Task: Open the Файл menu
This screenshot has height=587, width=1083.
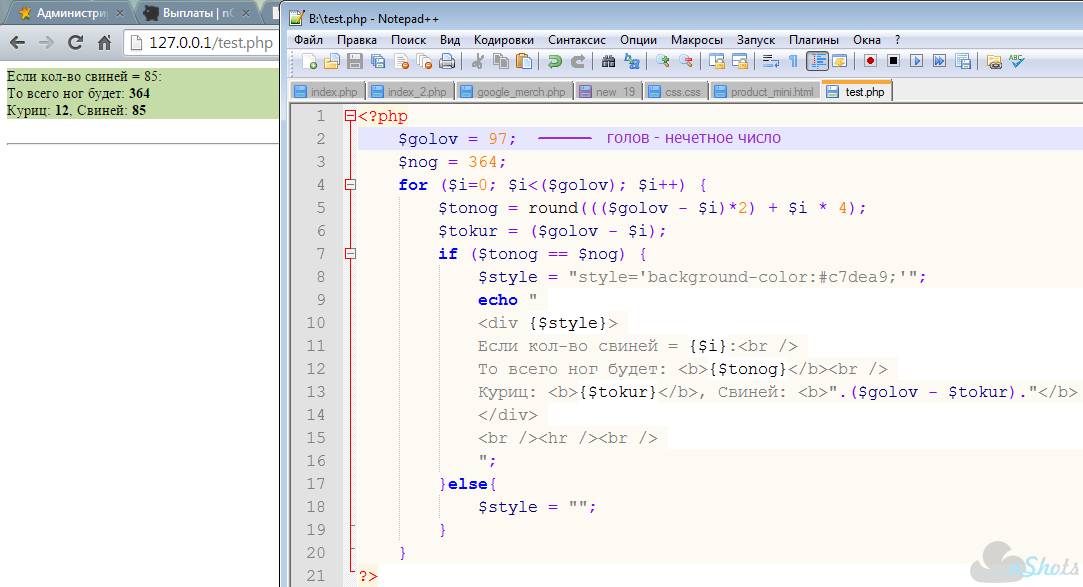Action: [308, 40]
